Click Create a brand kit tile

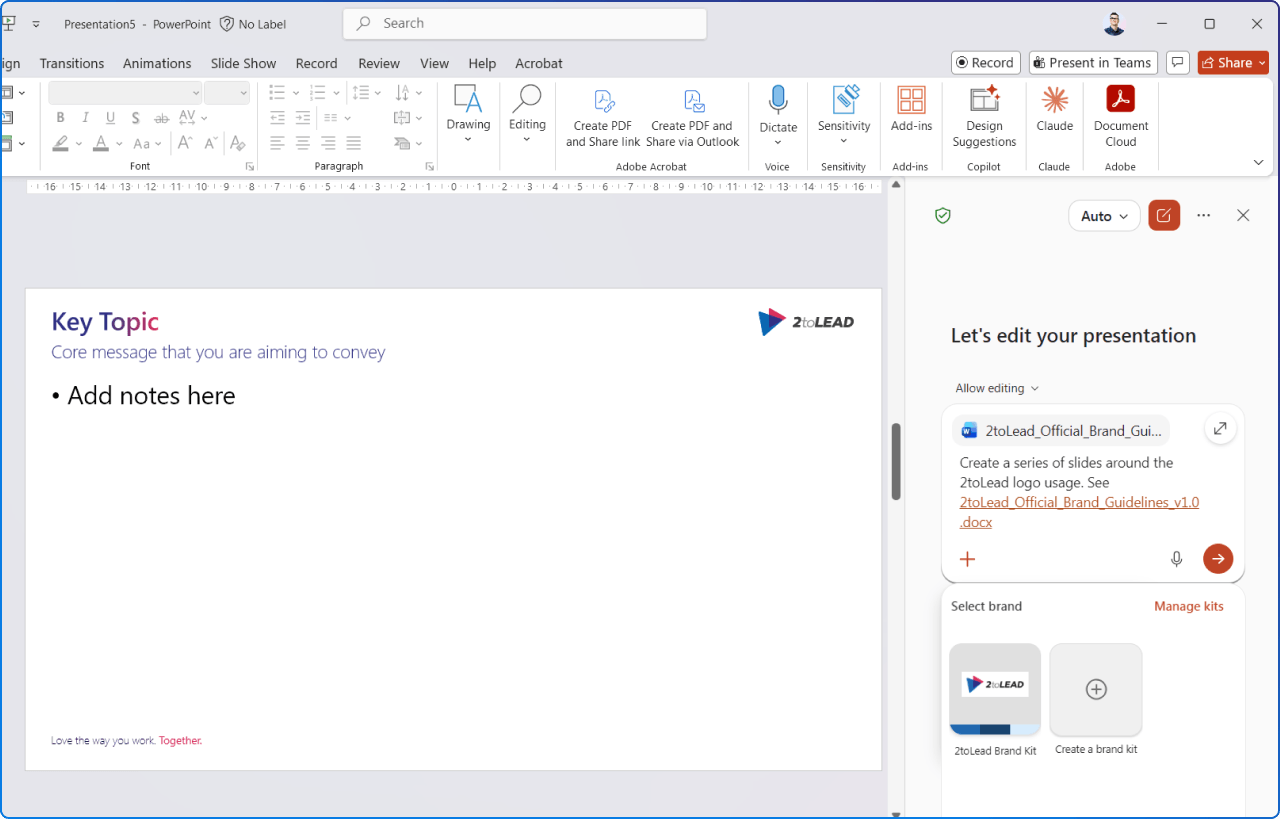click(x=1096, y=690)
